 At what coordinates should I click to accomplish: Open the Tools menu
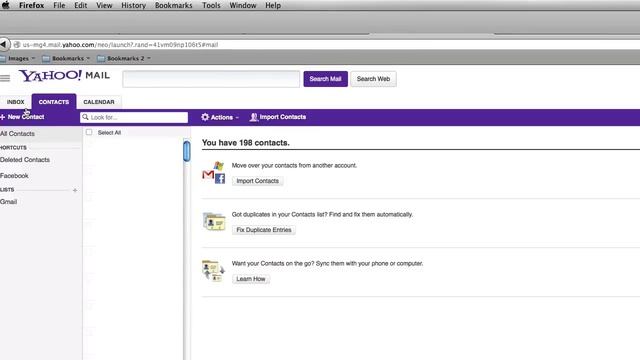point(211,5)
